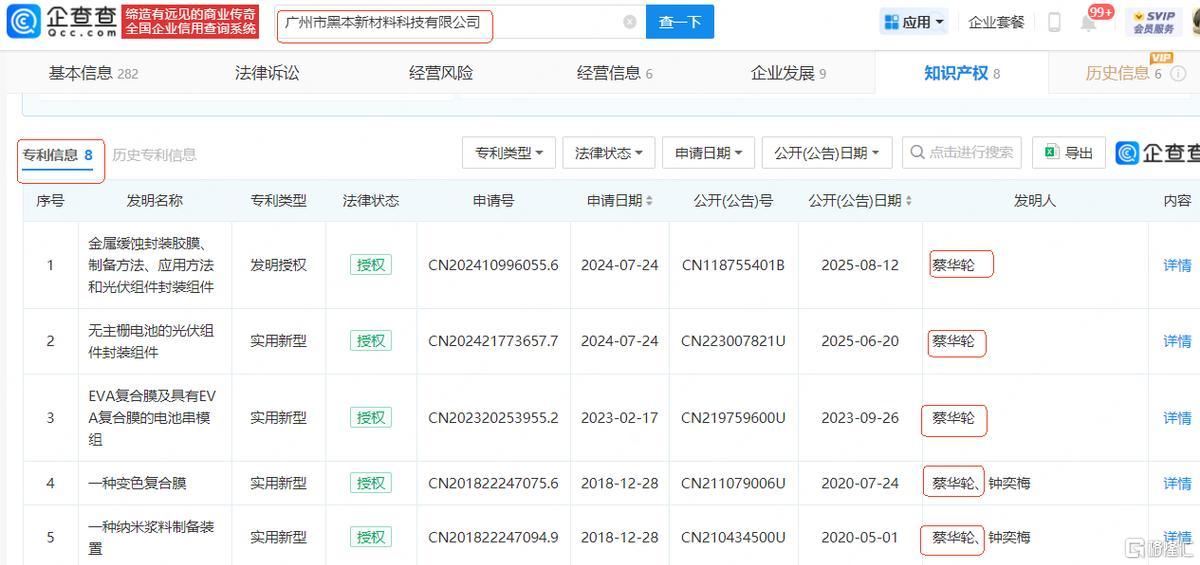Click patent name 一种变色复合膜
This screenshot has width=1200, height=565.
pyautogui.click(x=137, y=483)
